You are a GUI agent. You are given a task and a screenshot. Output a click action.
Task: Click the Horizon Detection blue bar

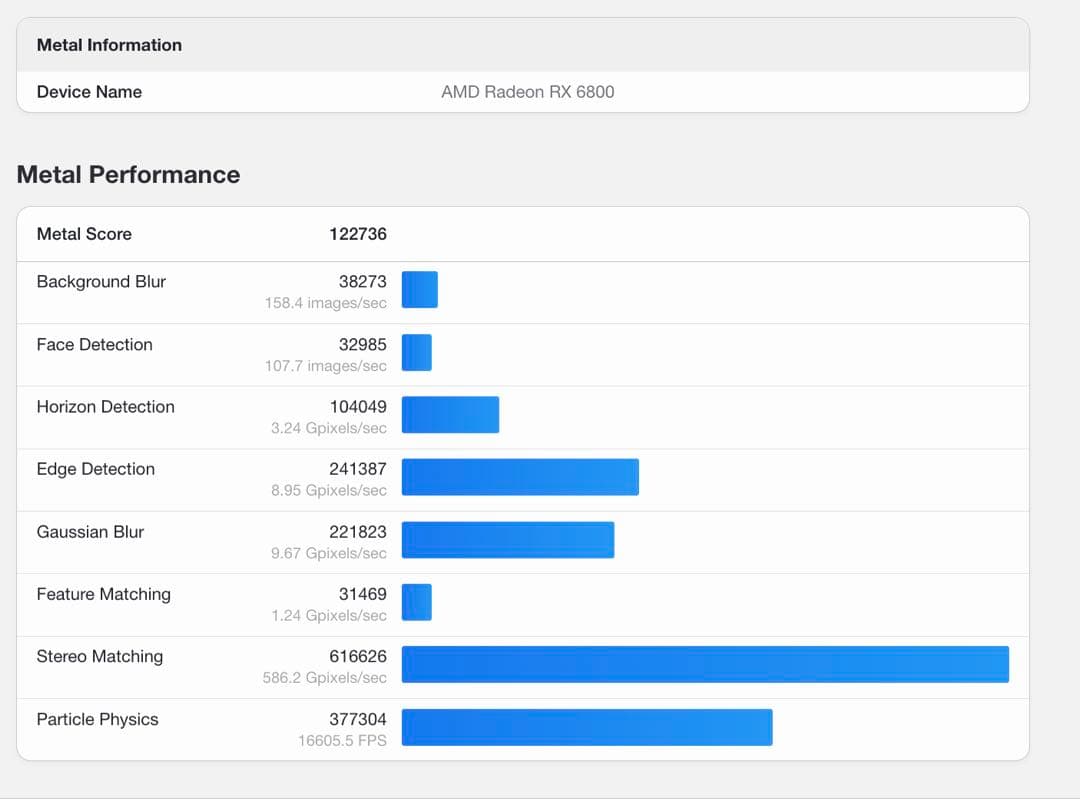point(450,415)
